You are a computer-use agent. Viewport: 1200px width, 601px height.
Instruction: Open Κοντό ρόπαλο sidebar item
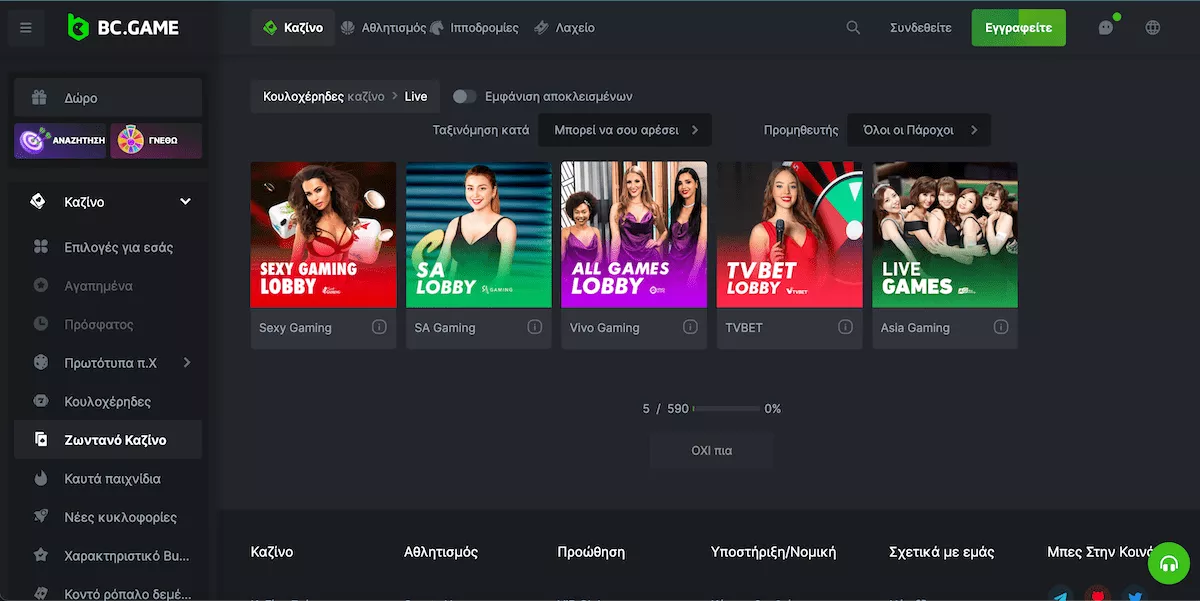pos(108,592)
